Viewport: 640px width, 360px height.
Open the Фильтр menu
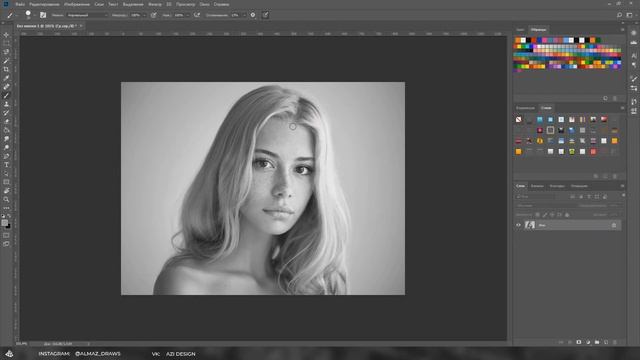pyautogui.click(x=155, y=4)
